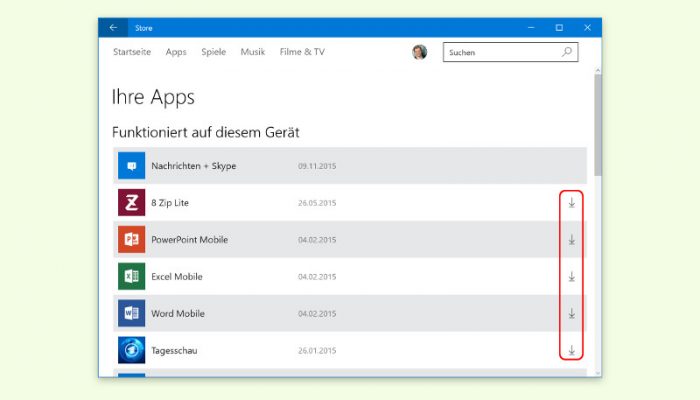The width and height of the screenshot is (700, 400).
Task: Minimize the Store window
Action: click(531, 28)
